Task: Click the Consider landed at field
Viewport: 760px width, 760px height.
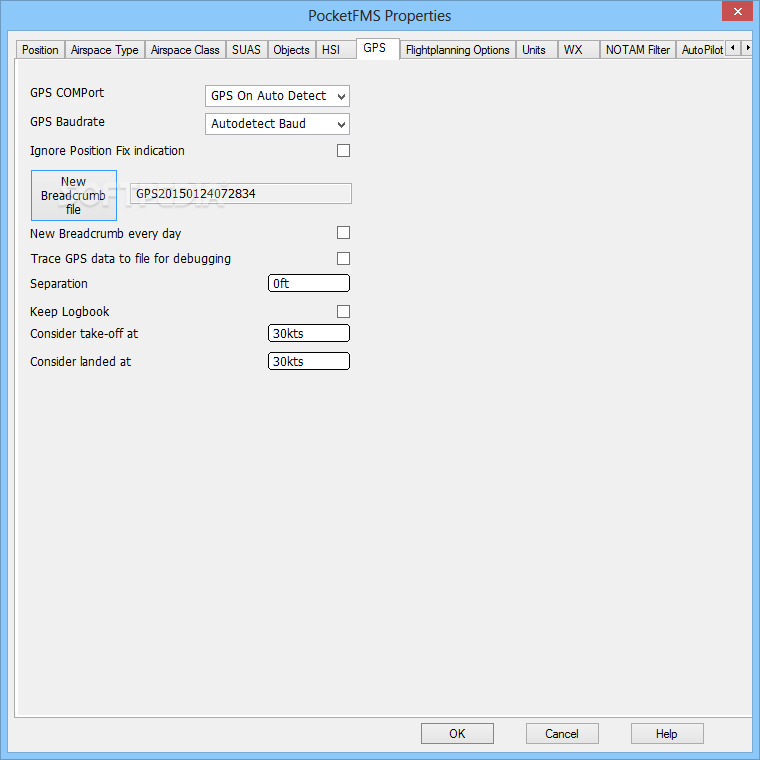Action: (309, 361)
